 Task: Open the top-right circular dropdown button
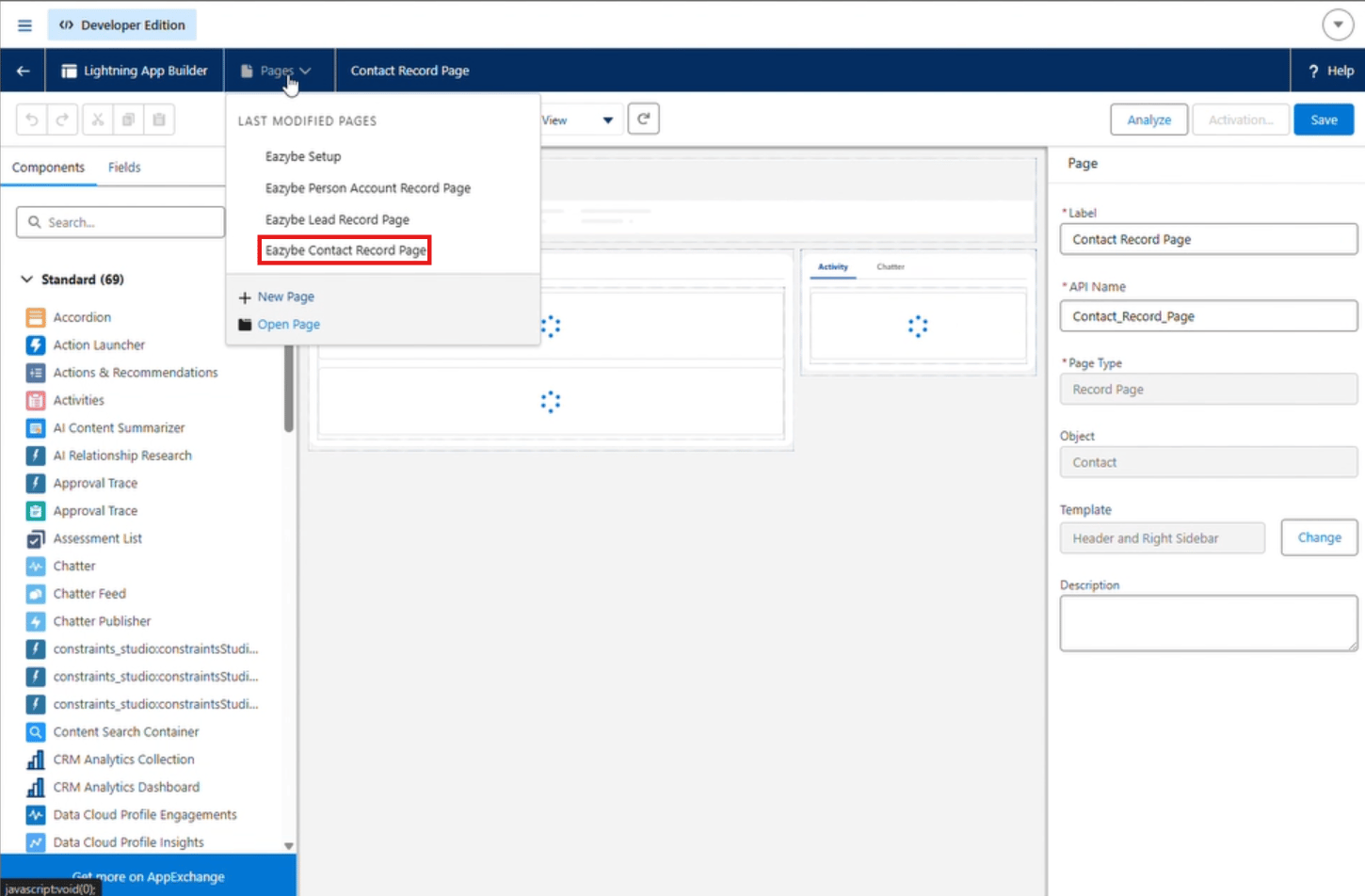1338,25
